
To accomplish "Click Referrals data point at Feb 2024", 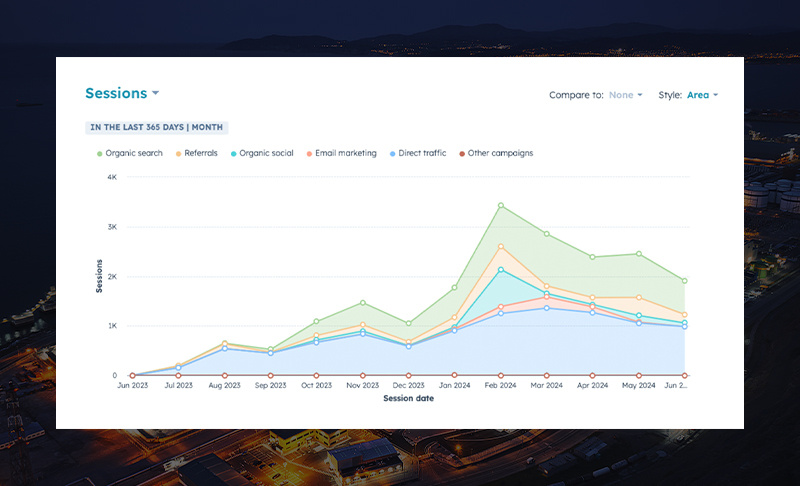I will (501, 246).
